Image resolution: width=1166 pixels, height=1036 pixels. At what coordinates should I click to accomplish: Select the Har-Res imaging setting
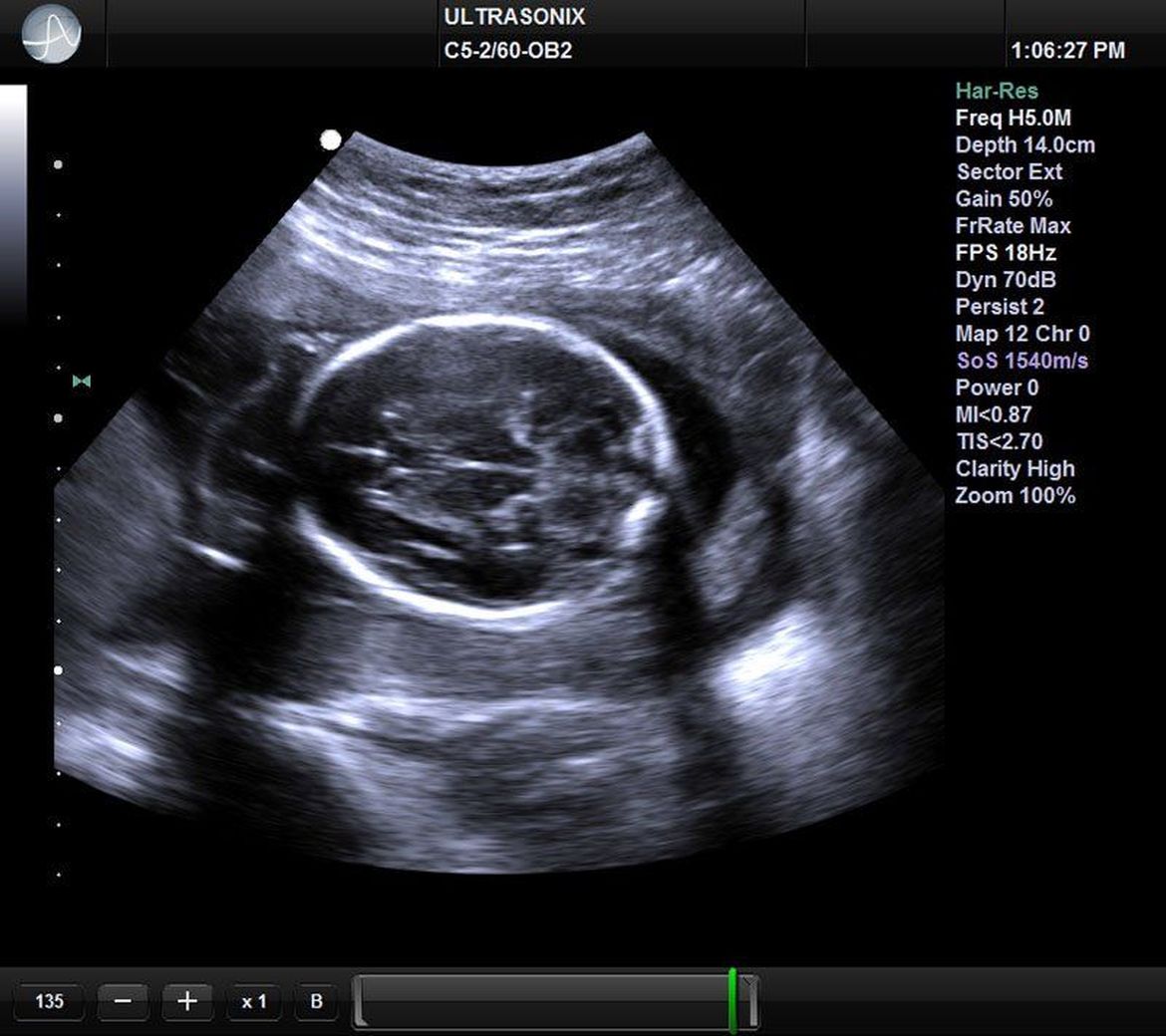(x=997, y=91)
